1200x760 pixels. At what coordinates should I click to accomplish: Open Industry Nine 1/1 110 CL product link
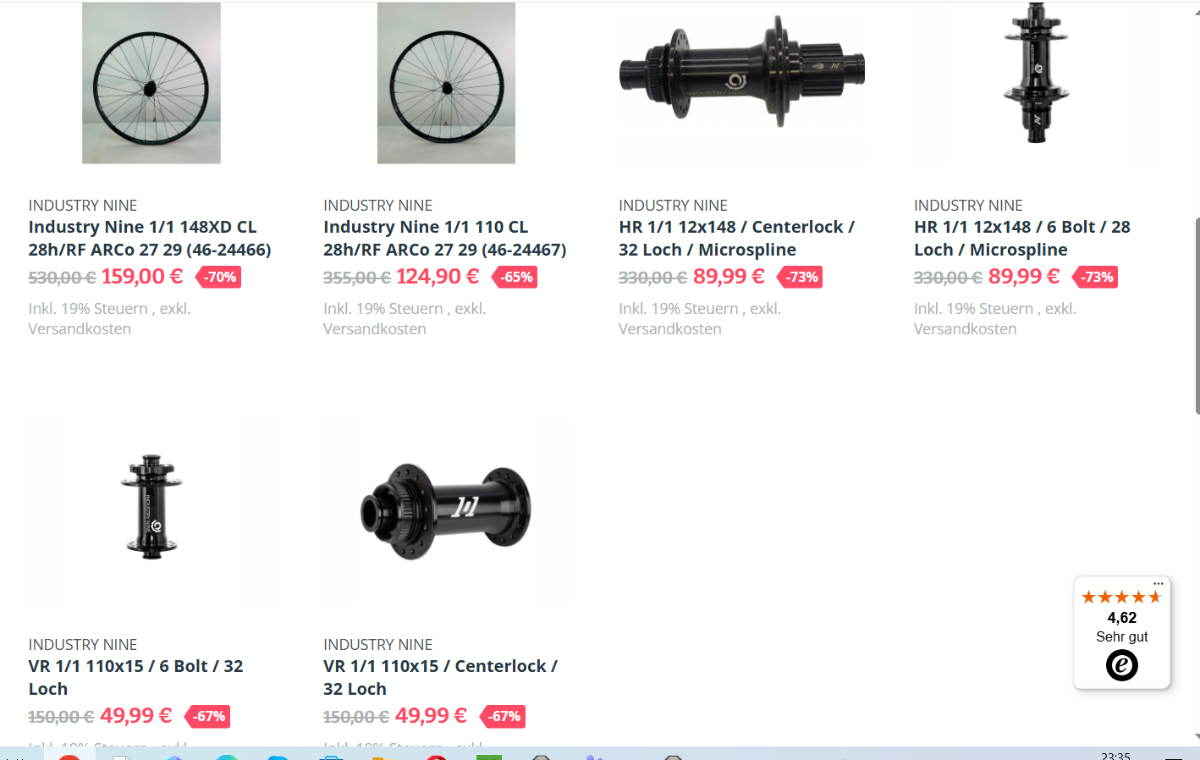tap(445, 238)
